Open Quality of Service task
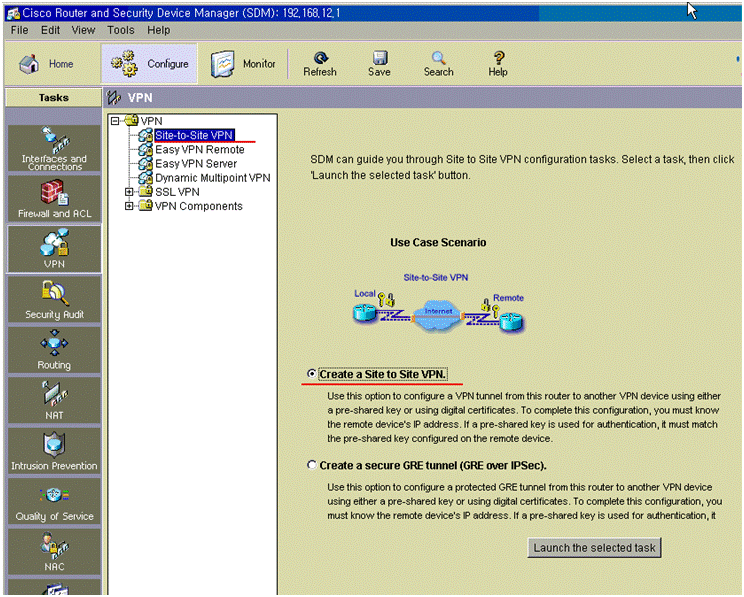744x597 pixels. [54, 502]
